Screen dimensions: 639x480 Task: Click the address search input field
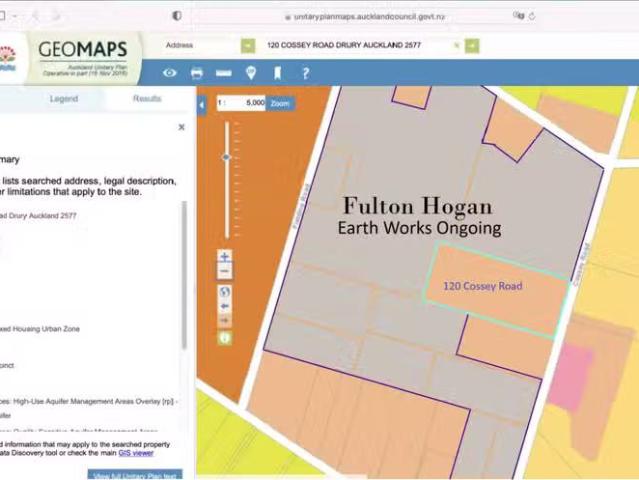tap(355, 46)
